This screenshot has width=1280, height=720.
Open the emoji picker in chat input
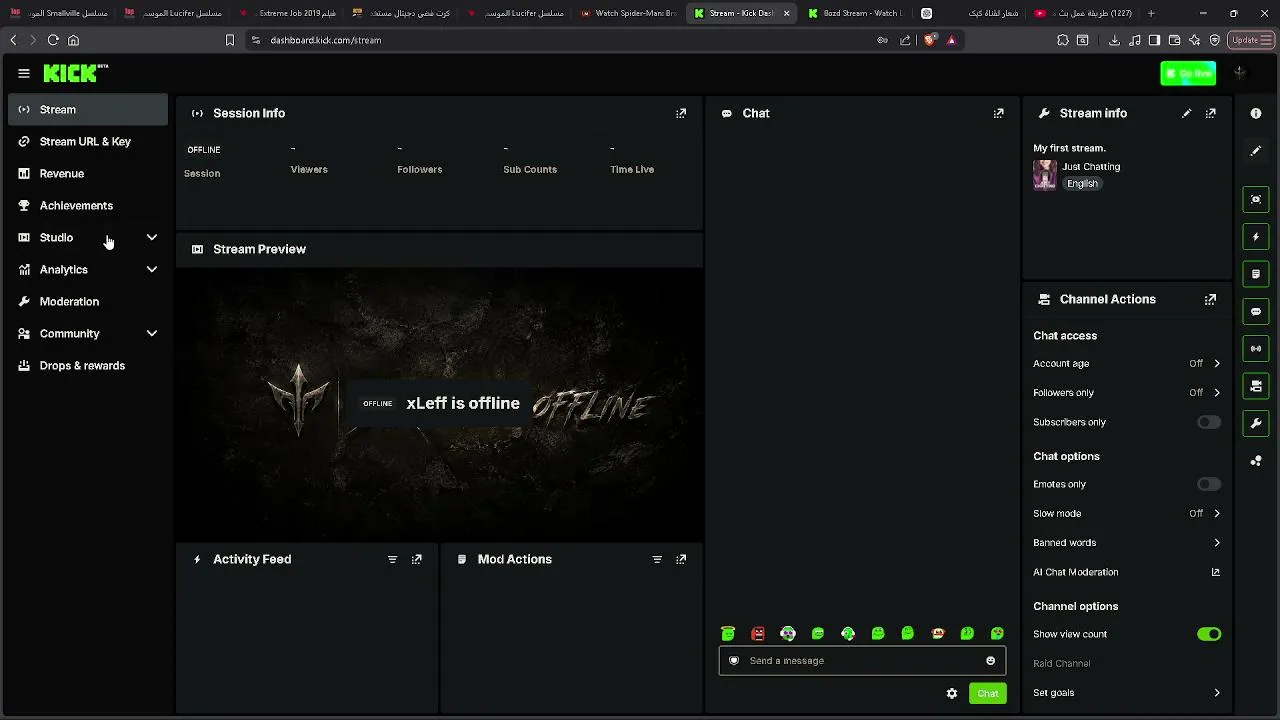click(x=991, y=660)
